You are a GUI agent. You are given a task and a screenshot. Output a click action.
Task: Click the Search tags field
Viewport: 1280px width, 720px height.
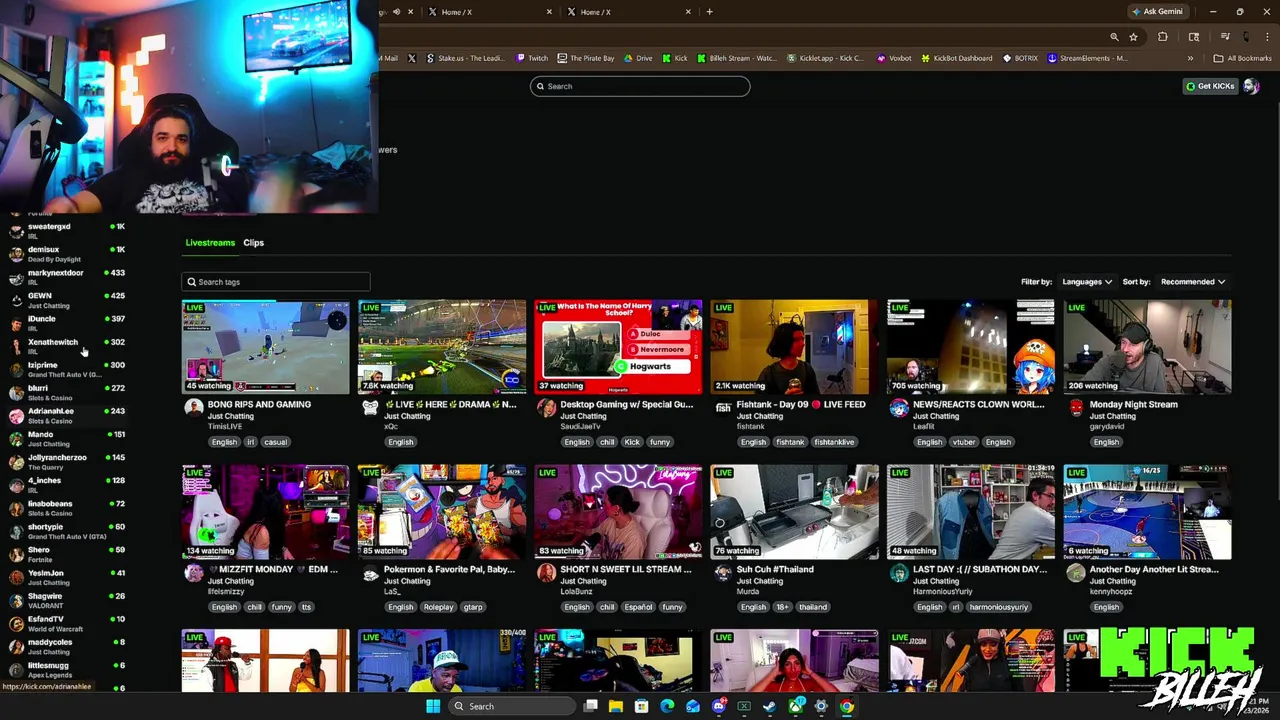(276, 282)
